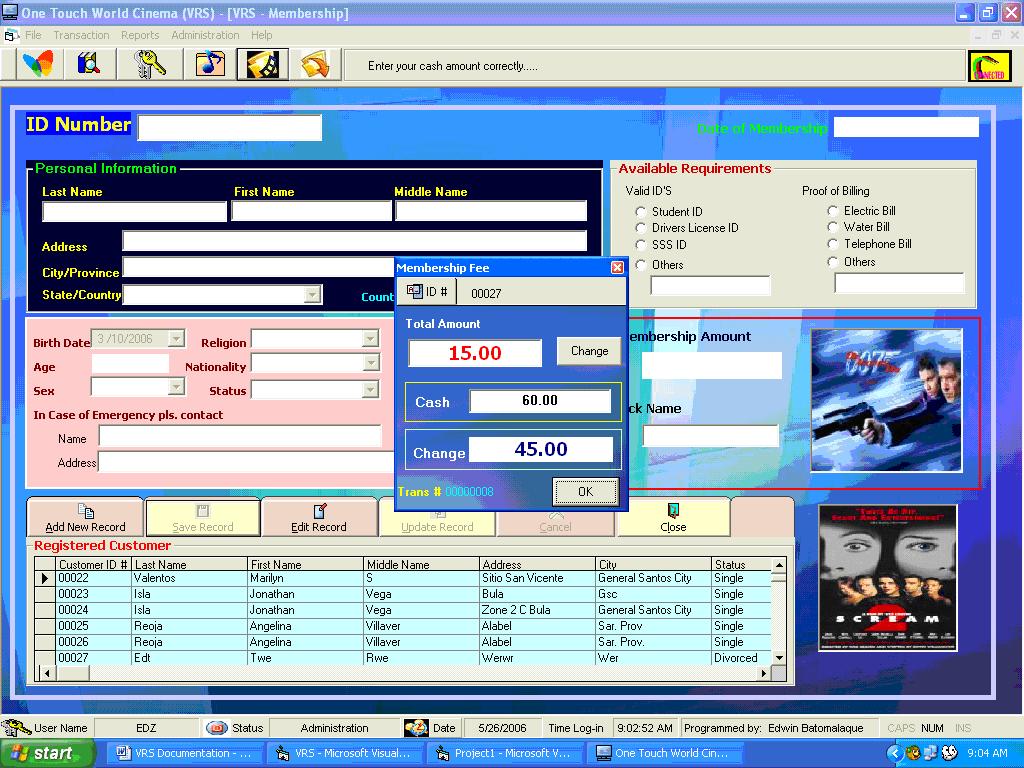Open the Reports menu

point(140,35)
